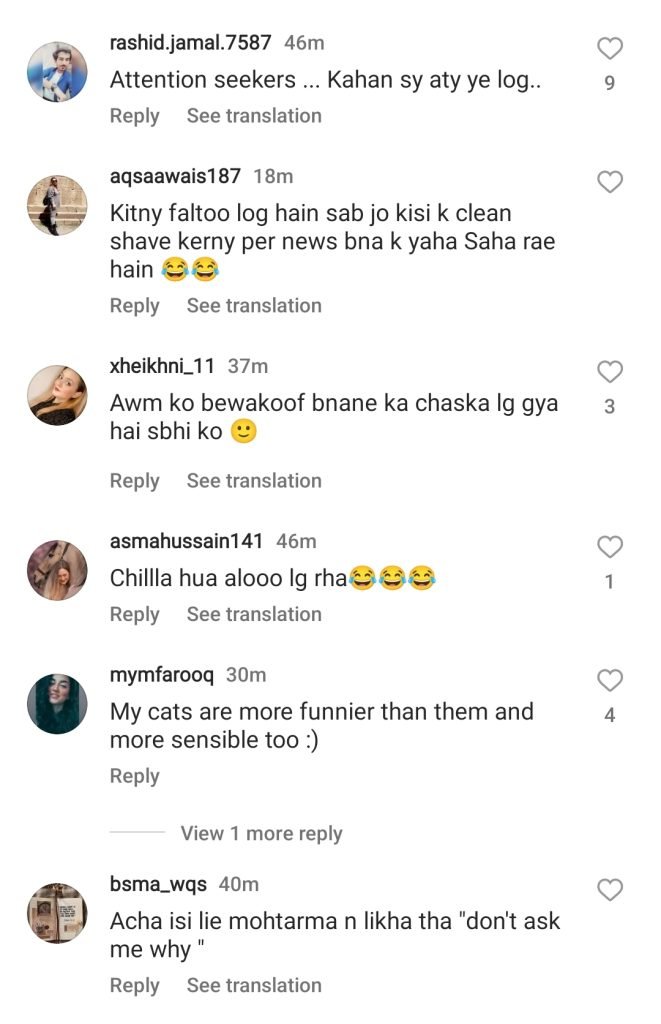Heart asmahussain141's aloo comment
661x1024 pixels.
pyautogui.click(x=609, y=547)
